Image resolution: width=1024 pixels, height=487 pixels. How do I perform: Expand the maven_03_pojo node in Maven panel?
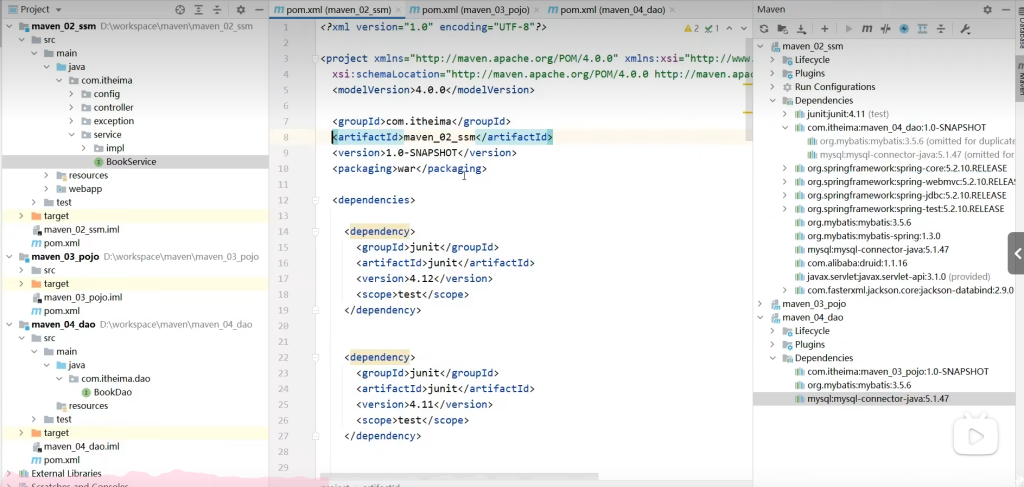coord(761,304)
